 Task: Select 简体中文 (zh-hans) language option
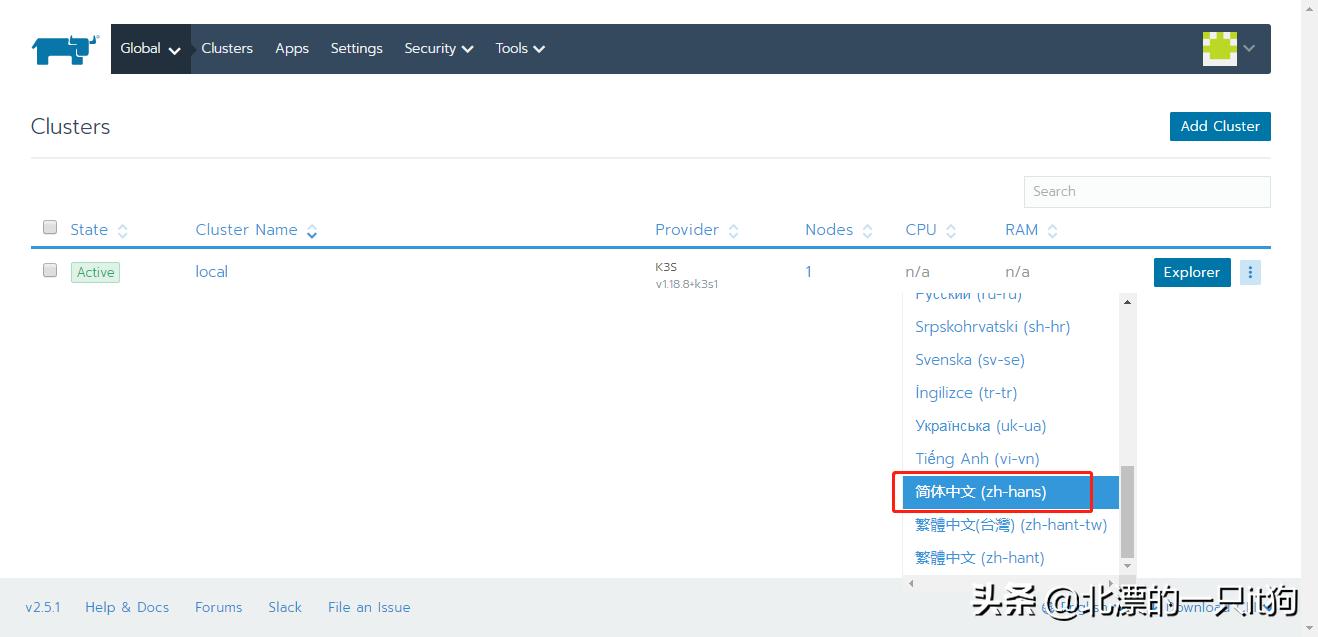pyautogui.click(x=980, y=492)
